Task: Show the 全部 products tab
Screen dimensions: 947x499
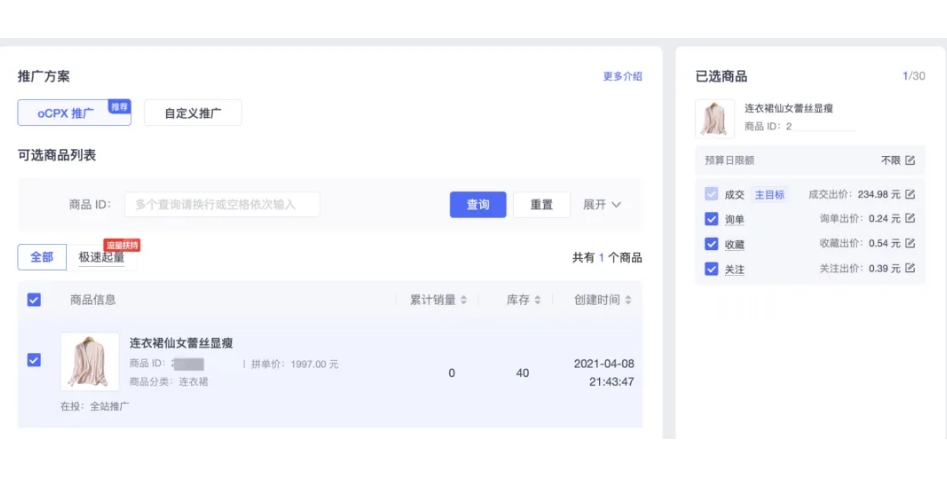Action: [x=42, y=257]
